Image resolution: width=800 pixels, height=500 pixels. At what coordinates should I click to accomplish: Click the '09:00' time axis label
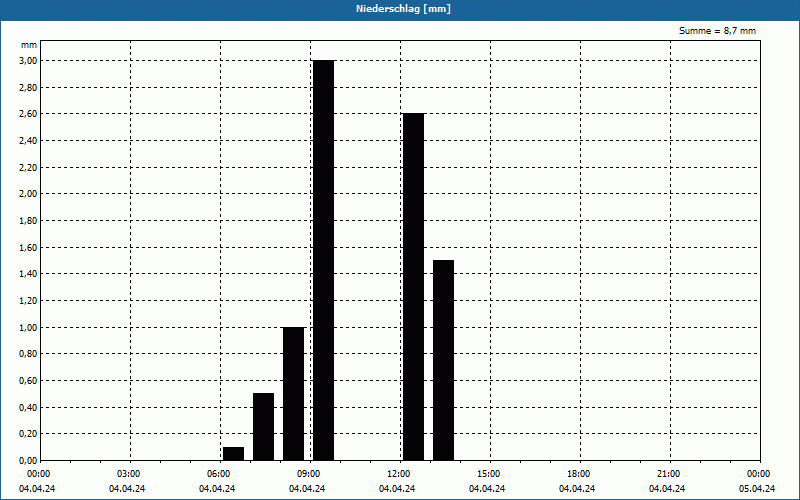pyautogui.click(x=308, y=474)
